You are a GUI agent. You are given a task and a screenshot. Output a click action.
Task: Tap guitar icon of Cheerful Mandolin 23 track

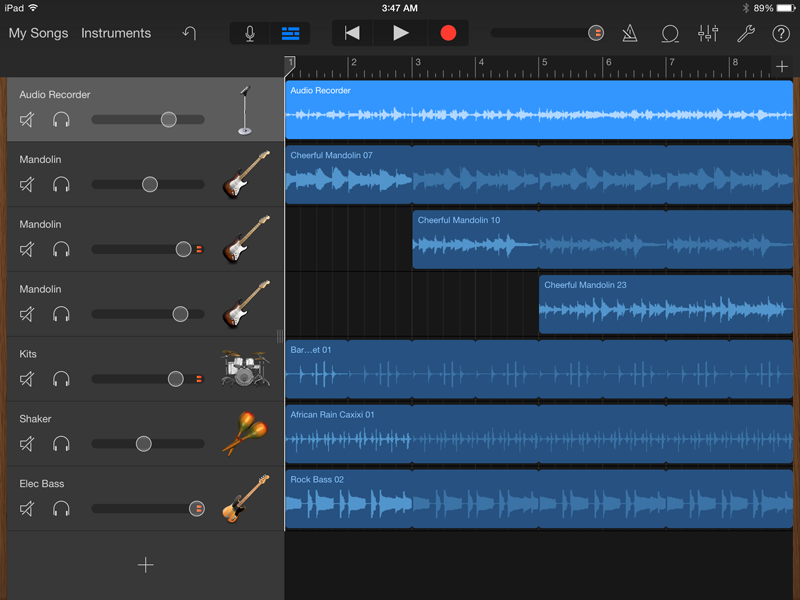(246, 304)
